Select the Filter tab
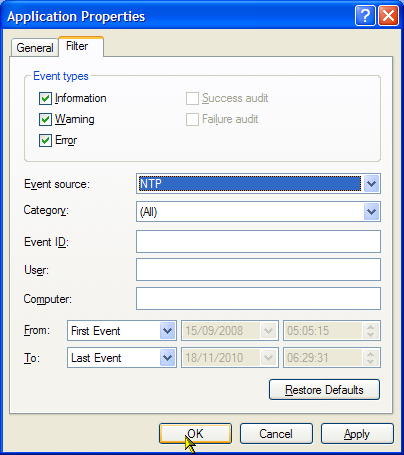Screen dimensions: 404x455 [77, 46]
